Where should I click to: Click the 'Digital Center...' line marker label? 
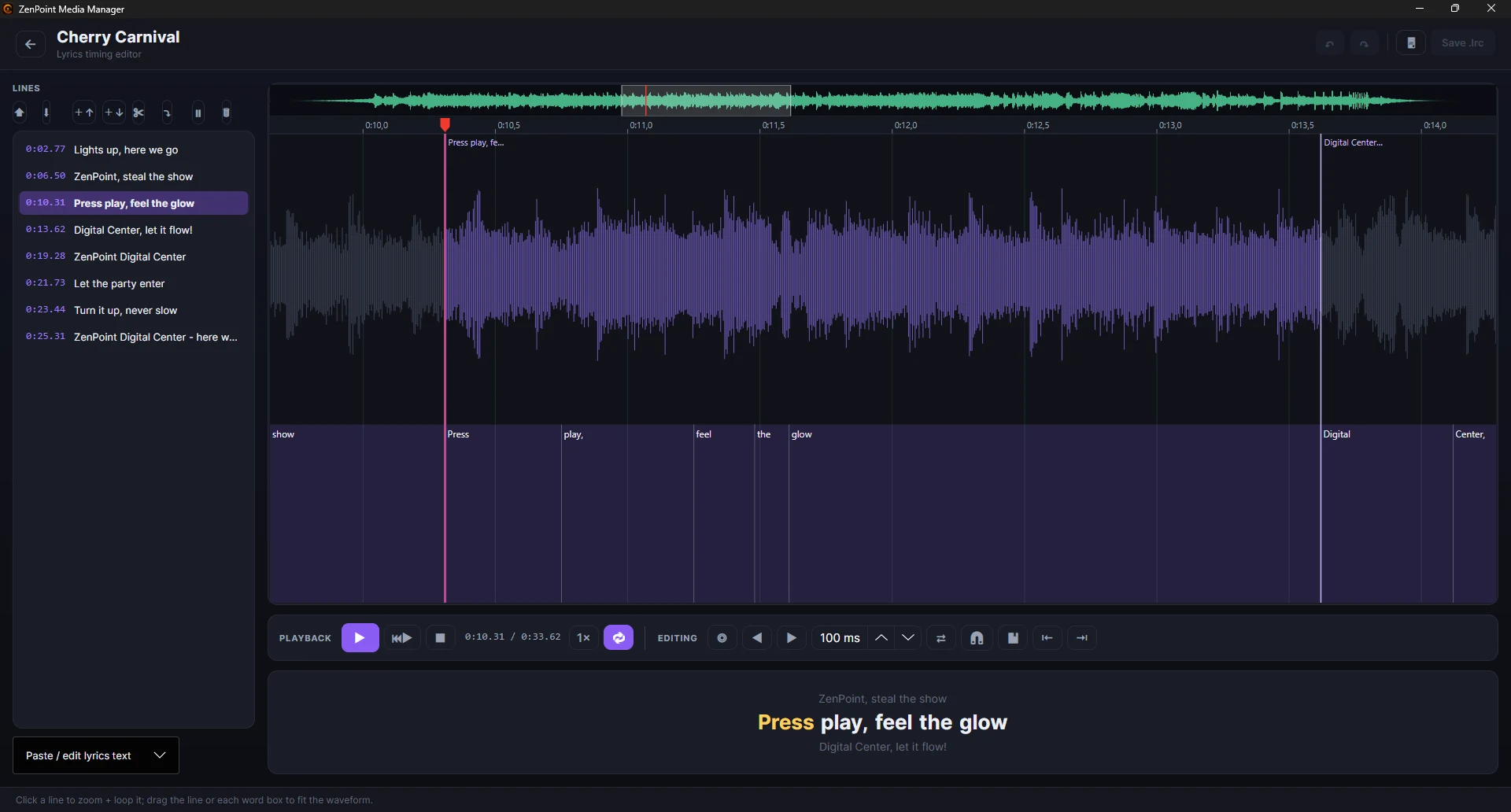(1353, 142)
